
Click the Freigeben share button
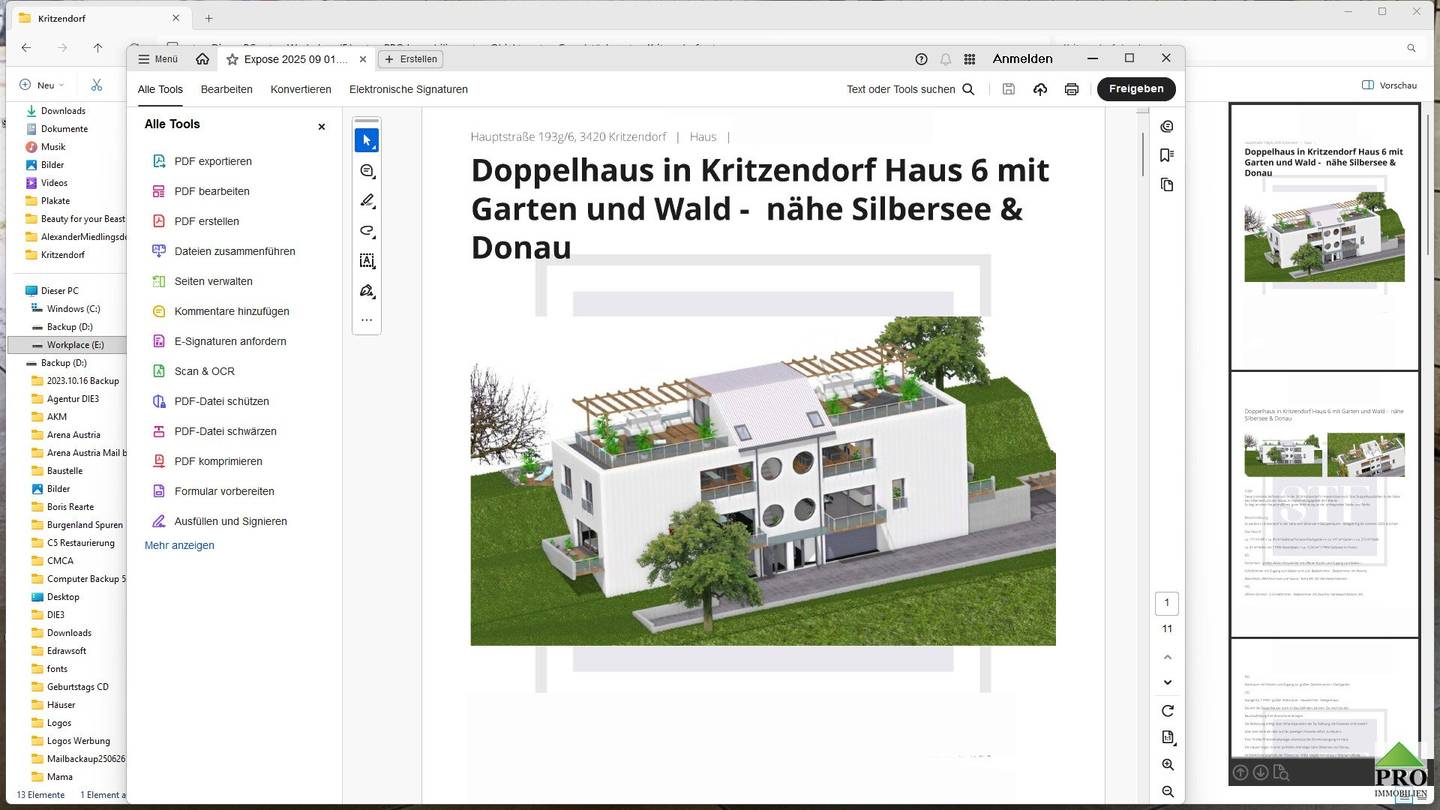click(1136, 89)
